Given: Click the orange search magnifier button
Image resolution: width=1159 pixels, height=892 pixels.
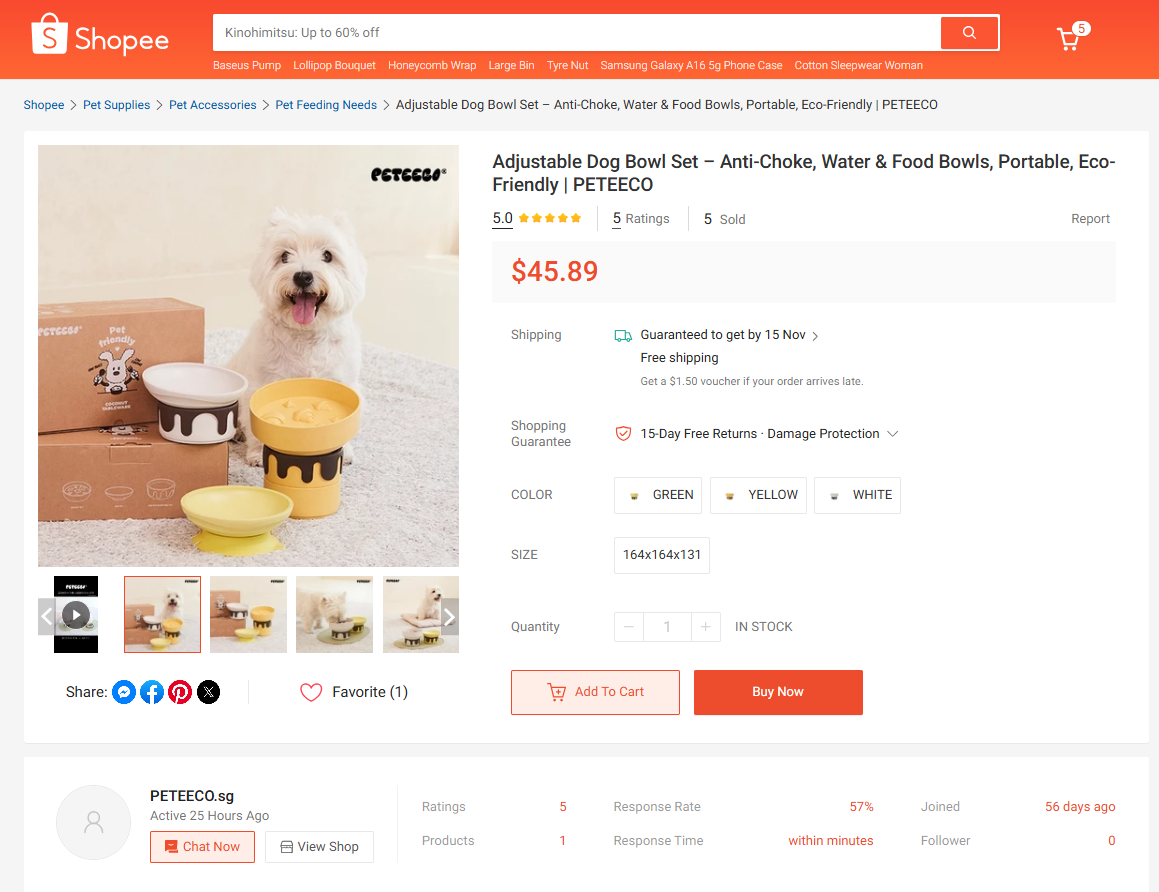Looking at the screenshot, I should 969,33.
